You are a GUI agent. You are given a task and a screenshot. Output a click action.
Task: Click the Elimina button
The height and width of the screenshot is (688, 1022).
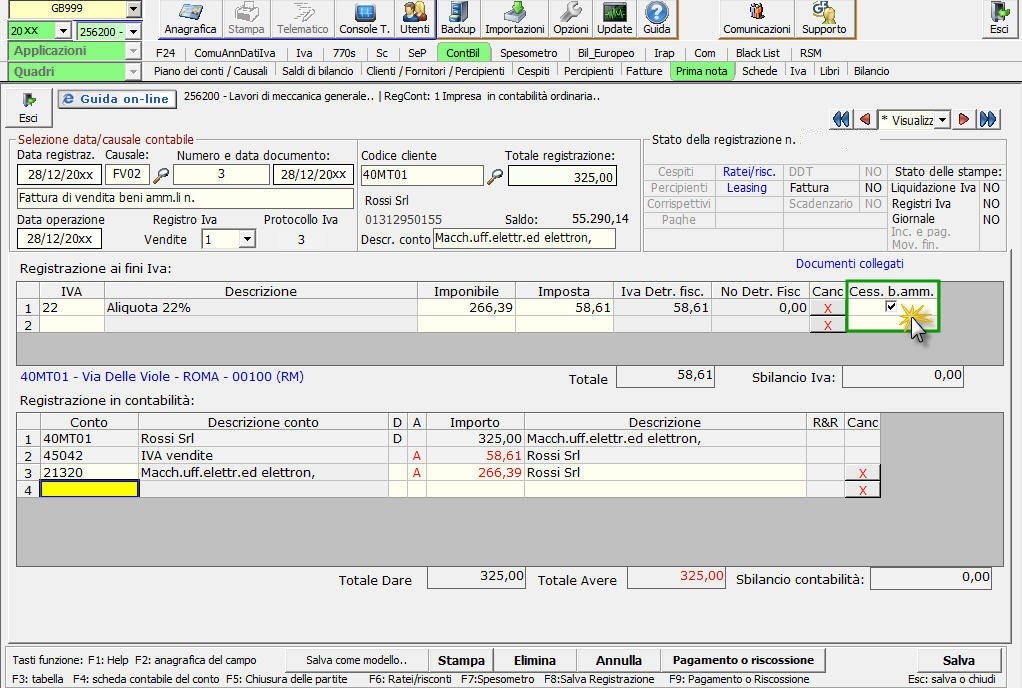pos(534,660)
